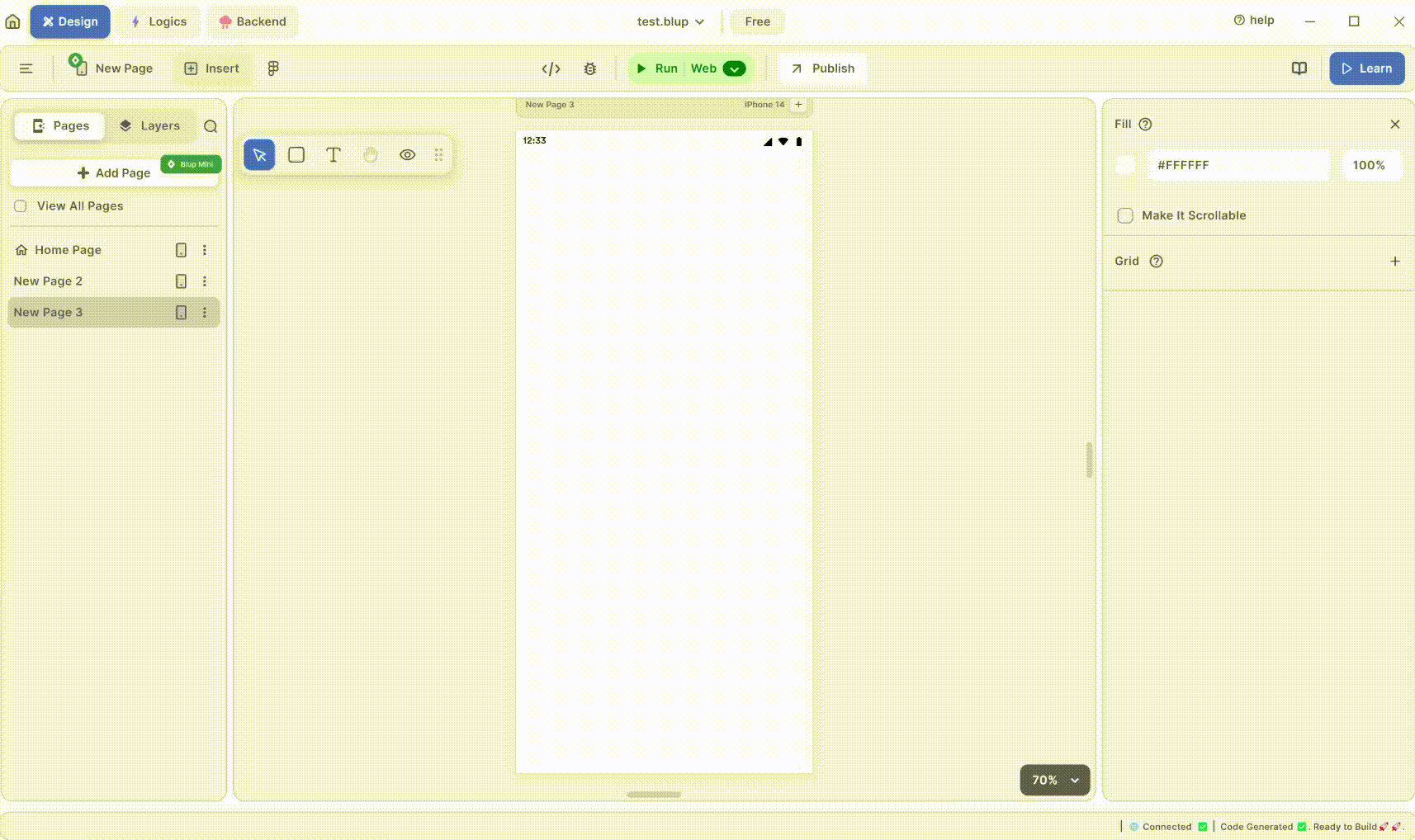Screen dimensions: 1415x840
Task: Toggle the preview eye icon
Action: tap(407, 155)
